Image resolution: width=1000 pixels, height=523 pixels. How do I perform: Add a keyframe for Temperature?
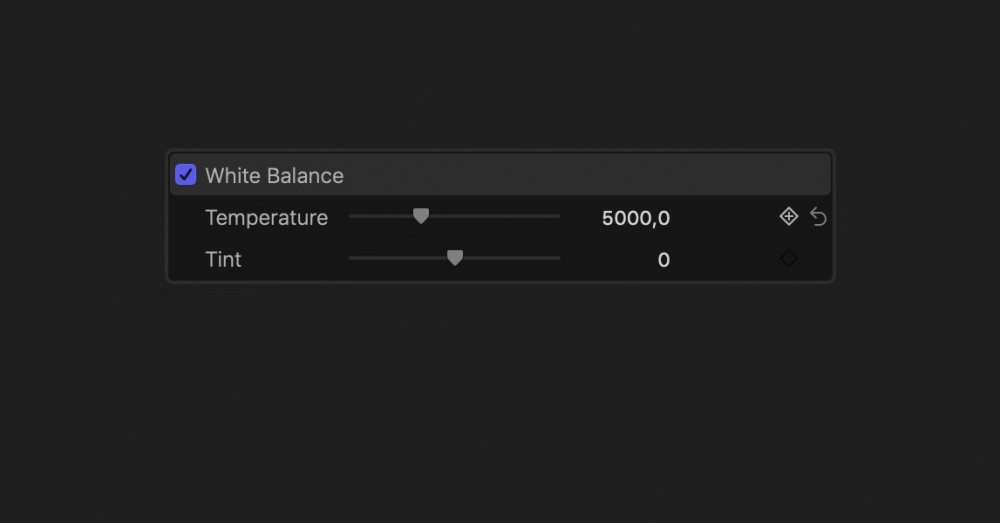tap(789, 216)
